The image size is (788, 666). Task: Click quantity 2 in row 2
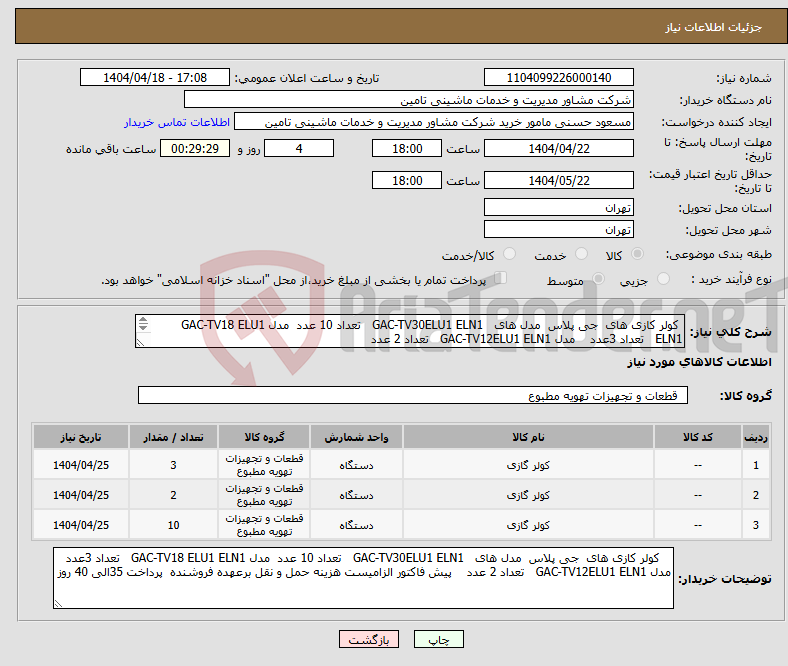[x=173, y=495]
